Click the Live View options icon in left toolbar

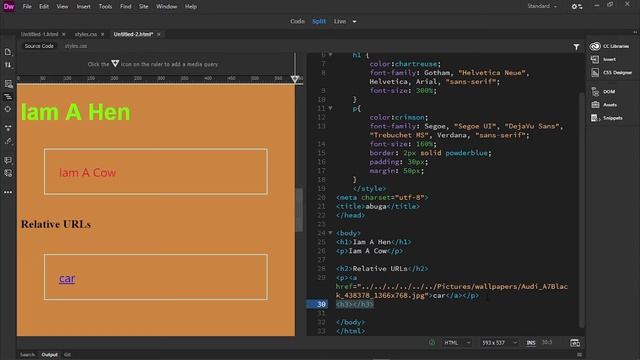(8, 84)
